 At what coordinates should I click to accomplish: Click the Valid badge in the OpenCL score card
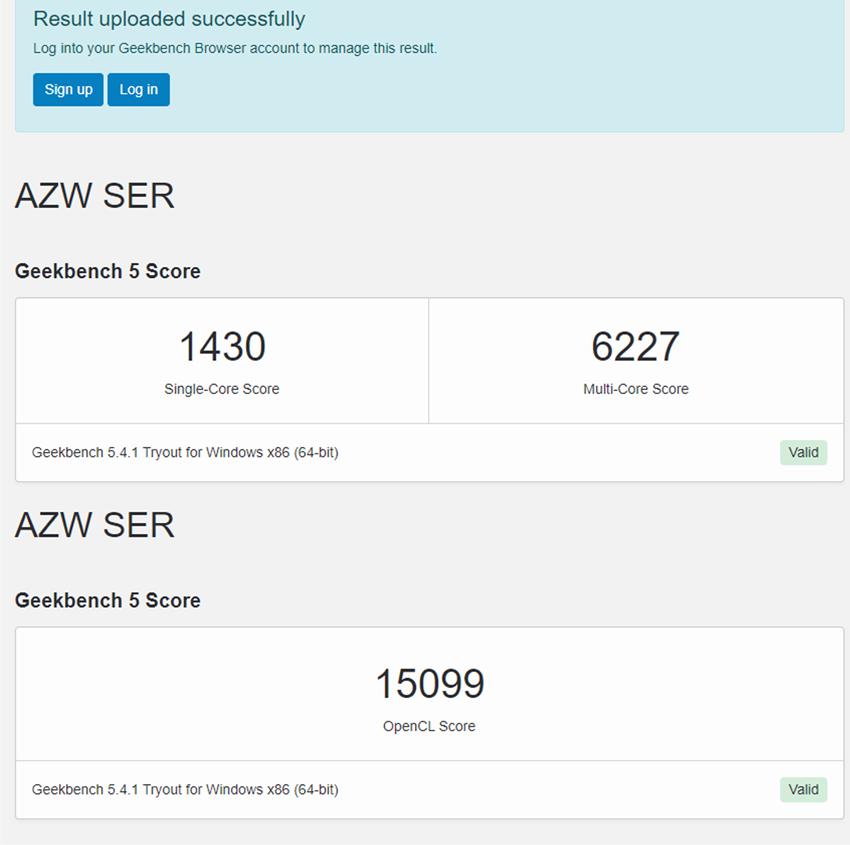(803, 789)
